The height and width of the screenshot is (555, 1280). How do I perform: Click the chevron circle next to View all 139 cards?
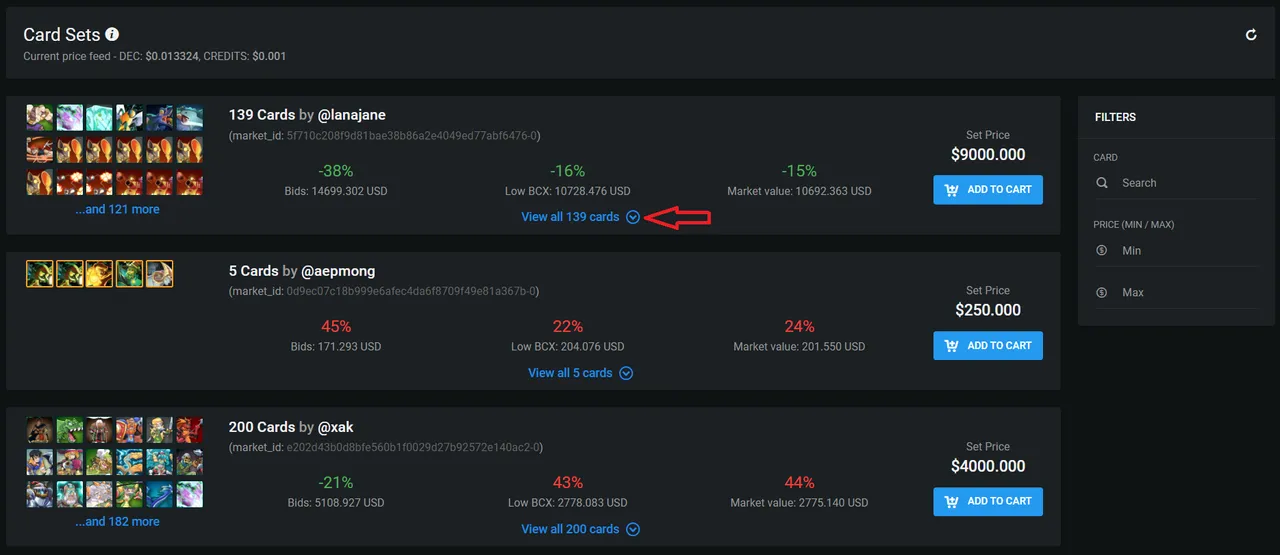pos(633,217)
